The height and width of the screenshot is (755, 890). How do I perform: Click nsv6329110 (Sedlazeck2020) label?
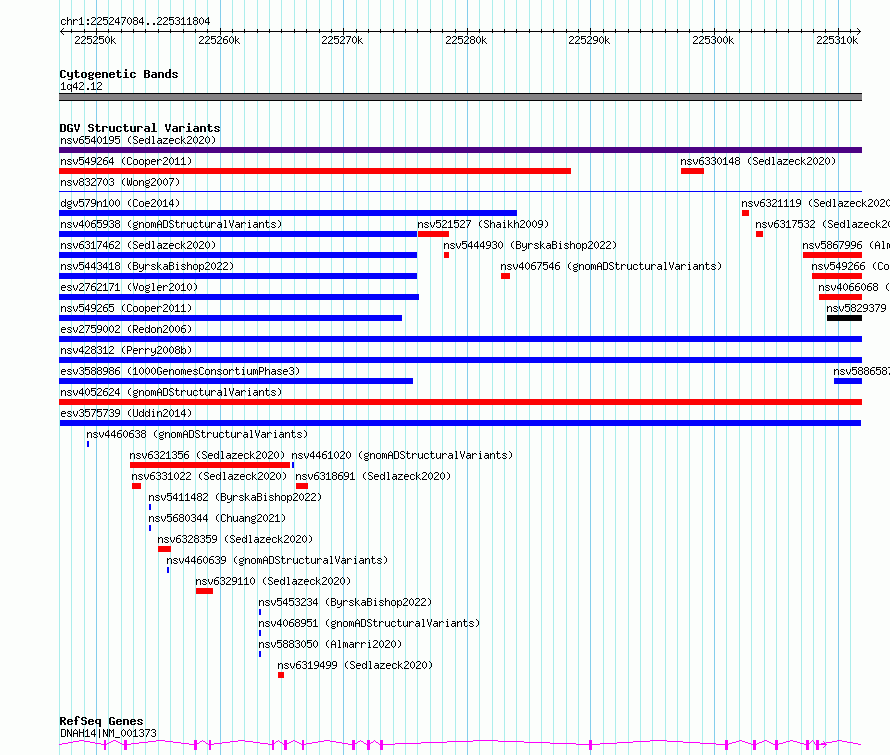click(x=273, y=581)
